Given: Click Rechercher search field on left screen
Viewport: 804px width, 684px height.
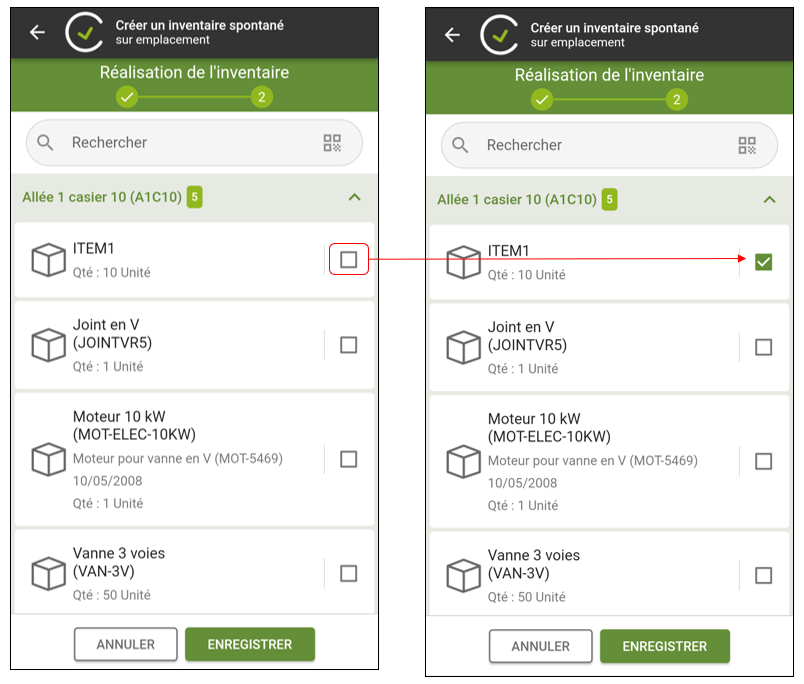Looking at the screenshot, I should [194, 143].
